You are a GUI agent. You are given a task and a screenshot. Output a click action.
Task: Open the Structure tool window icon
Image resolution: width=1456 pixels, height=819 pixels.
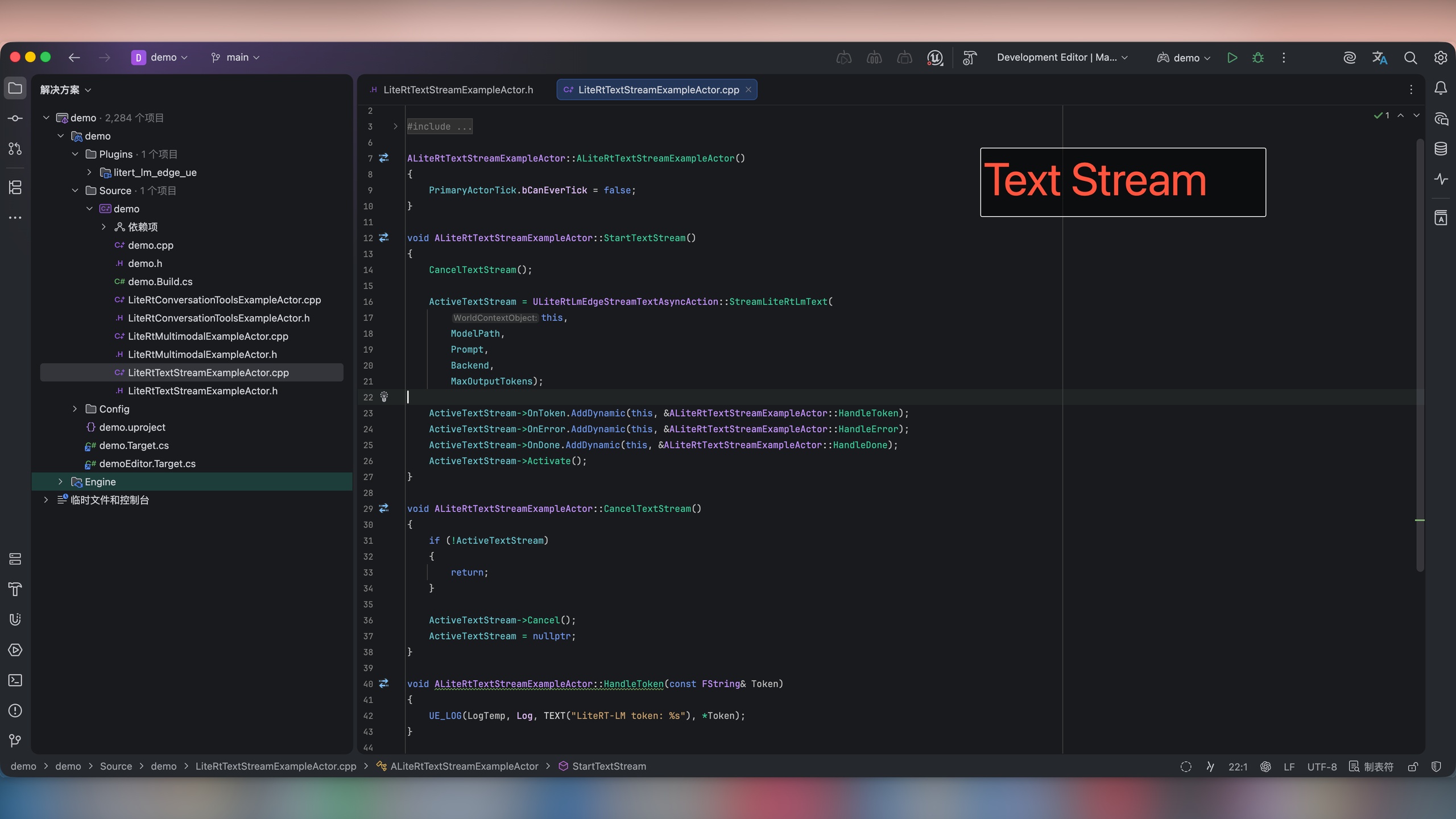(15, 187)
